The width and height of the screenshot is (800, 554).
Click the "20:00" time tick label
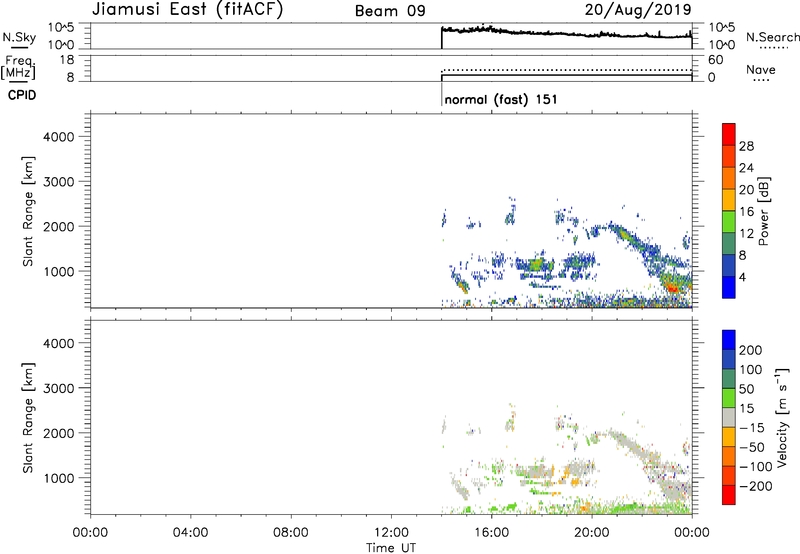point(591,533)
